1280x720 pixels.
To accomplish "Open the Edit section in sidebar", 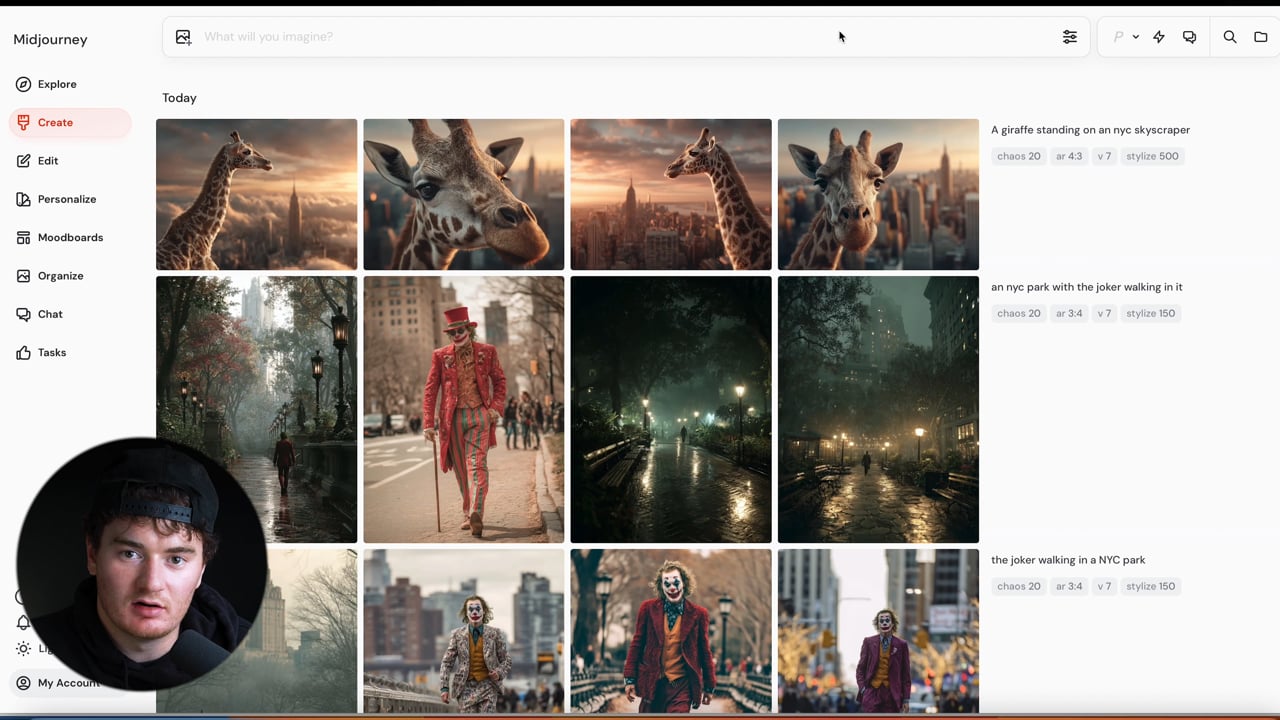I will (x=48, y=161).
